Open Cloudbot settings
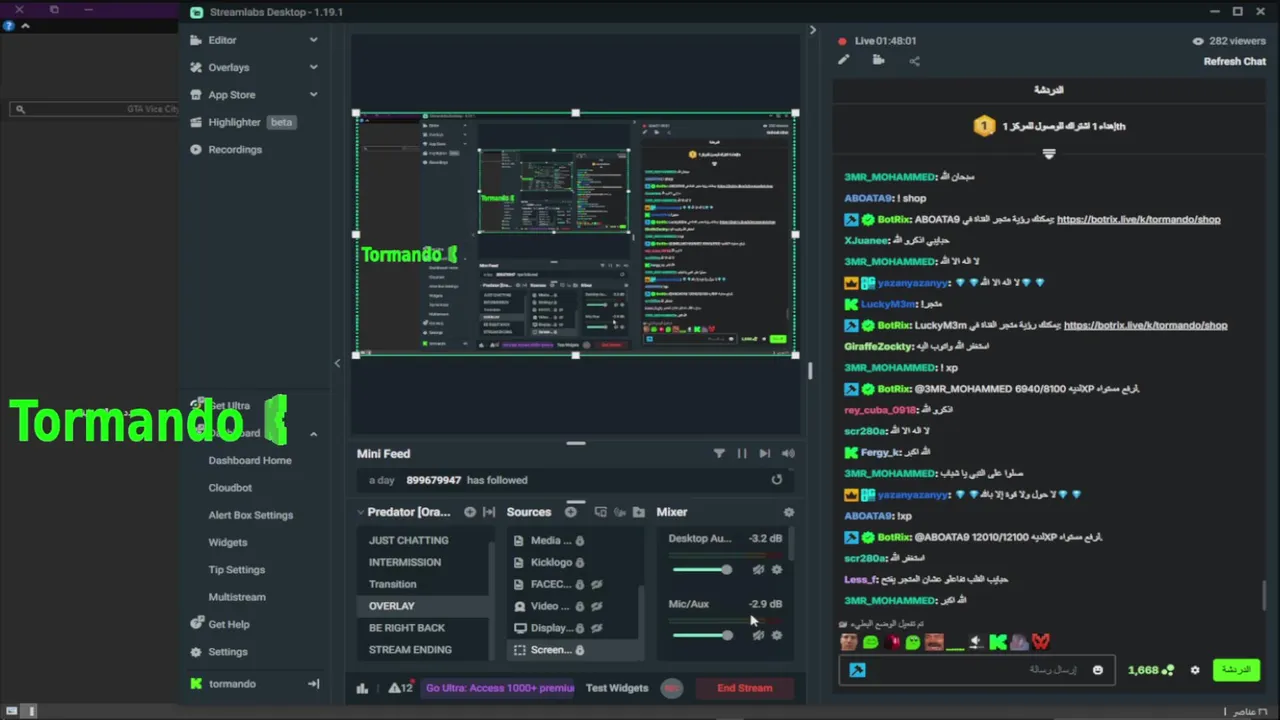 point(230,488)
